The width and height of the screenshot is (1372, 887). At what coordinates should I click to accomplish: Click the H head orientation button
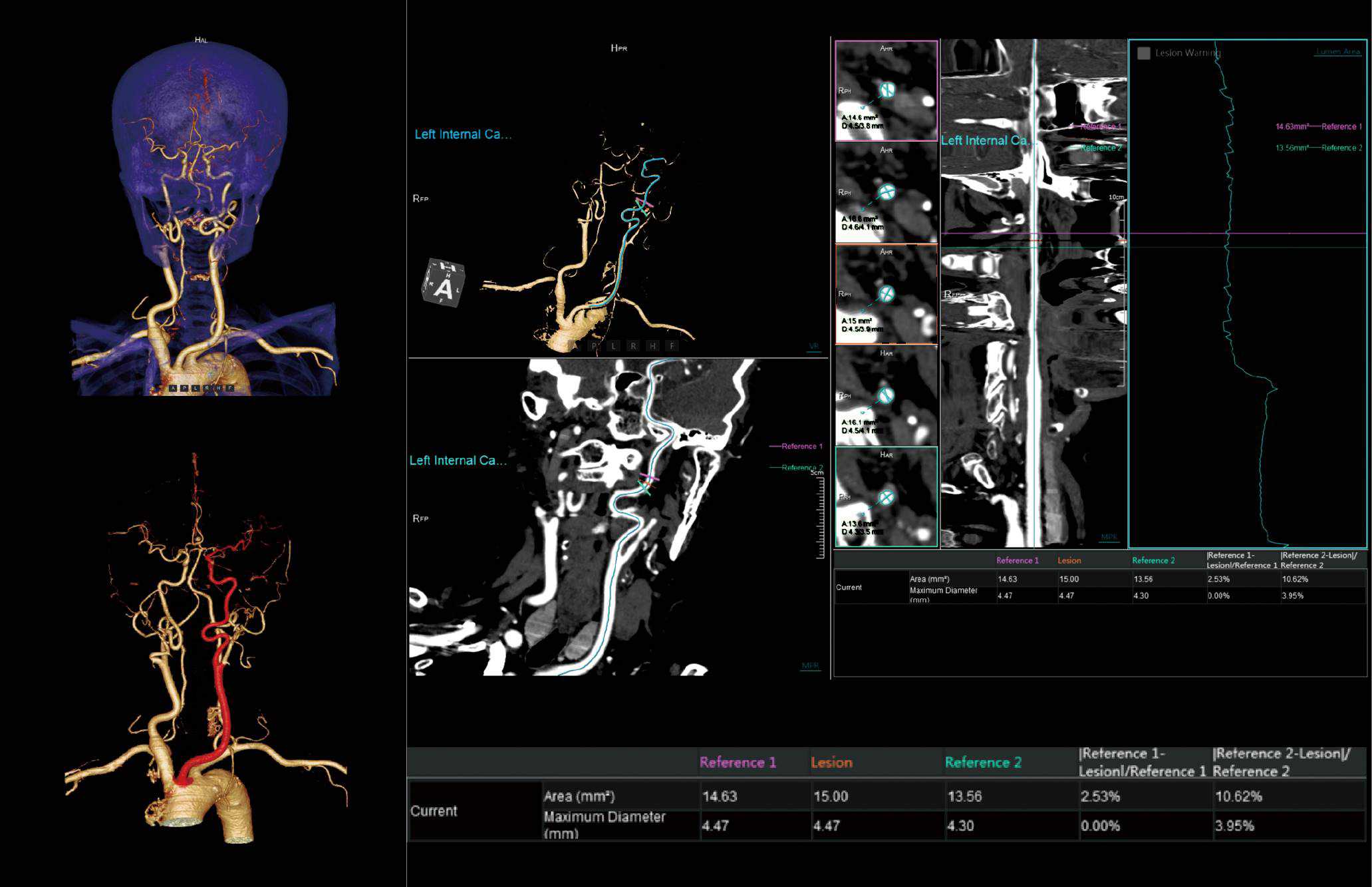pos(652,345)
